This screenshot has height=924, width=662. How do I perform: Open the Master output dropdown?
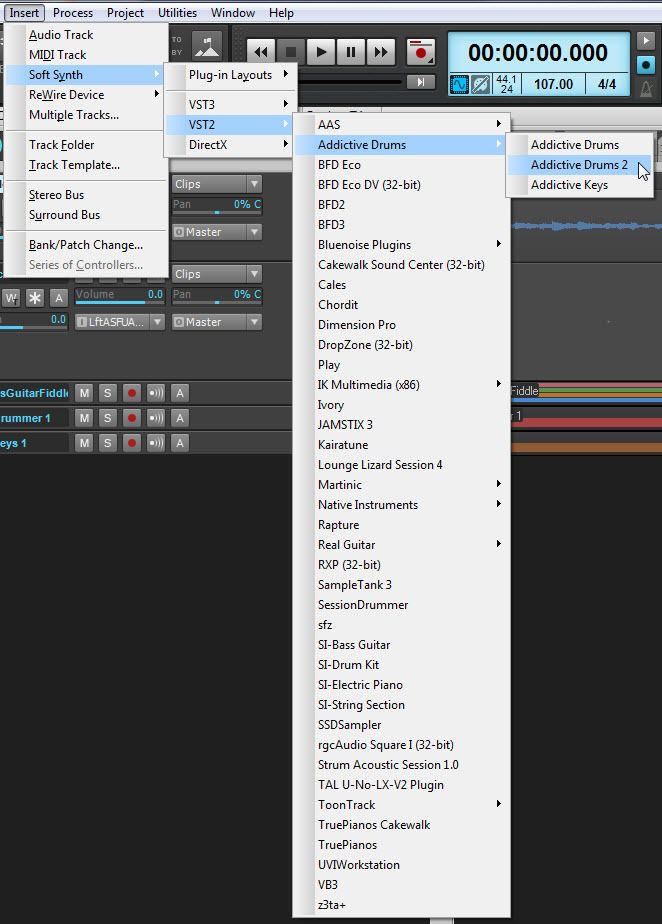[x=216, y=322]
